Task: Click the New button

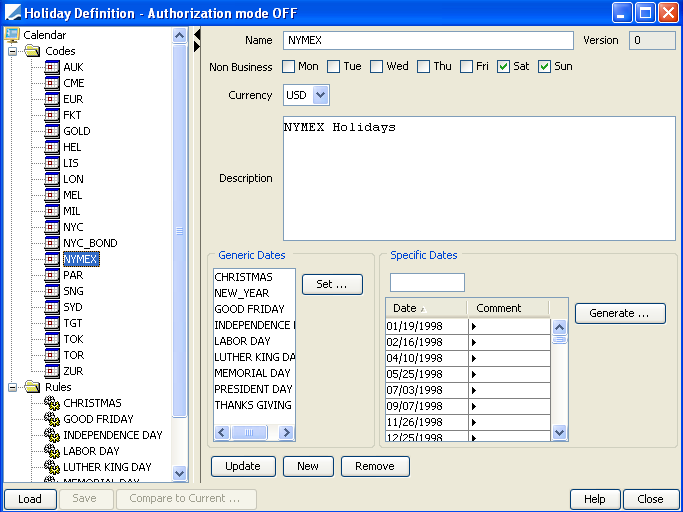Action: tap(308, 466)
